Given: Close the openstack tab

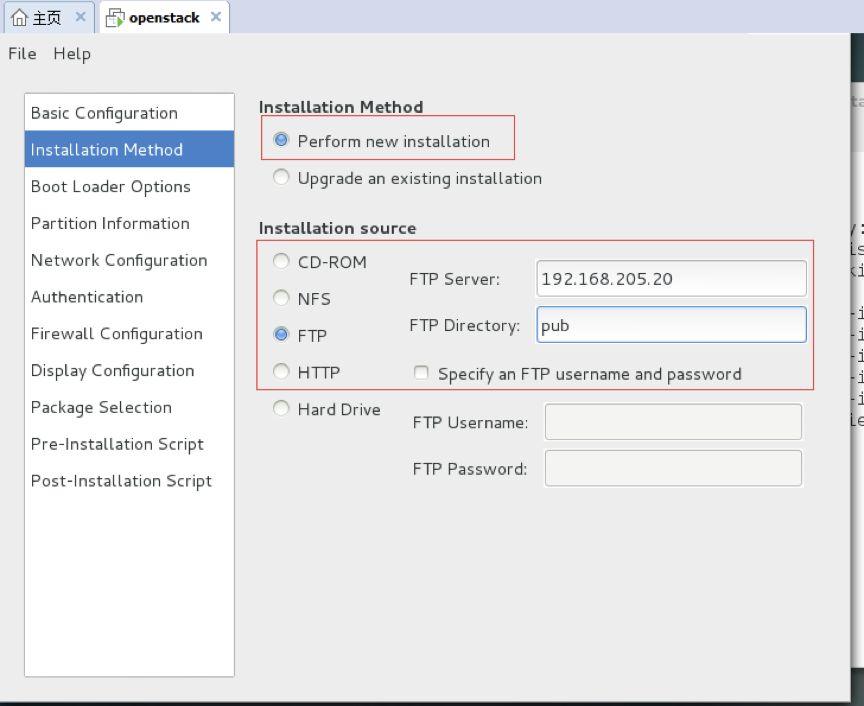Looking at the screenshot, I should click(216, 17).
